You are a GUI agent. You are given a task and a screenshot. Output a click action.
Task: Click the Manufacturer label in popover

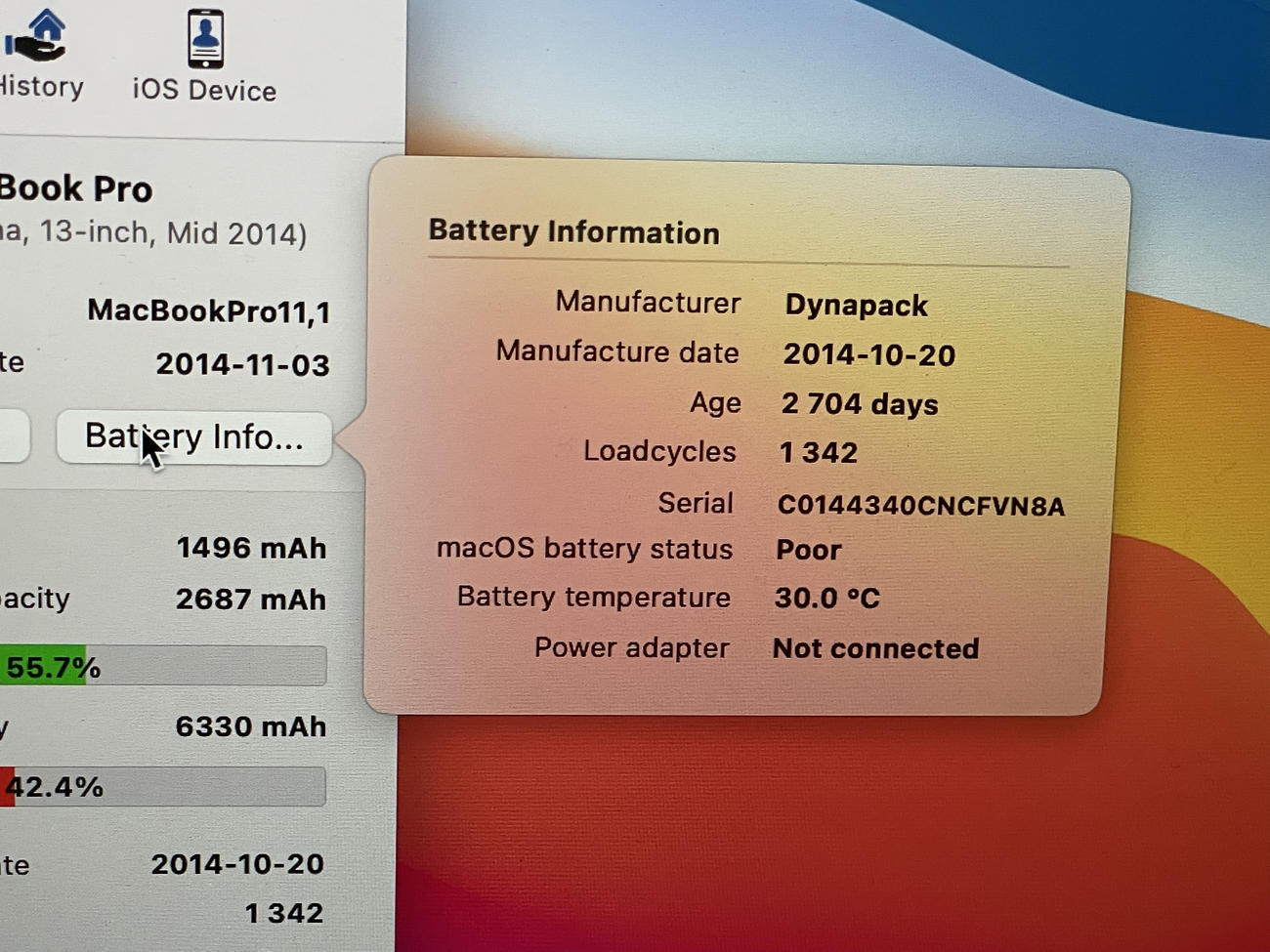pyautogui.click(x=648, y=302)
